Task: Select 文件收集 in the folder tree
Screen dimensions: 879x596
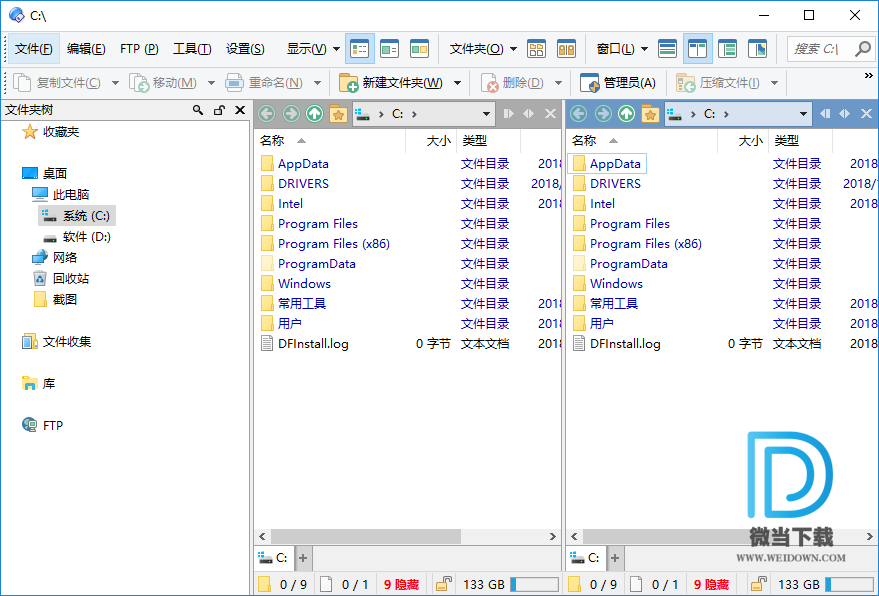Action: 56,341
